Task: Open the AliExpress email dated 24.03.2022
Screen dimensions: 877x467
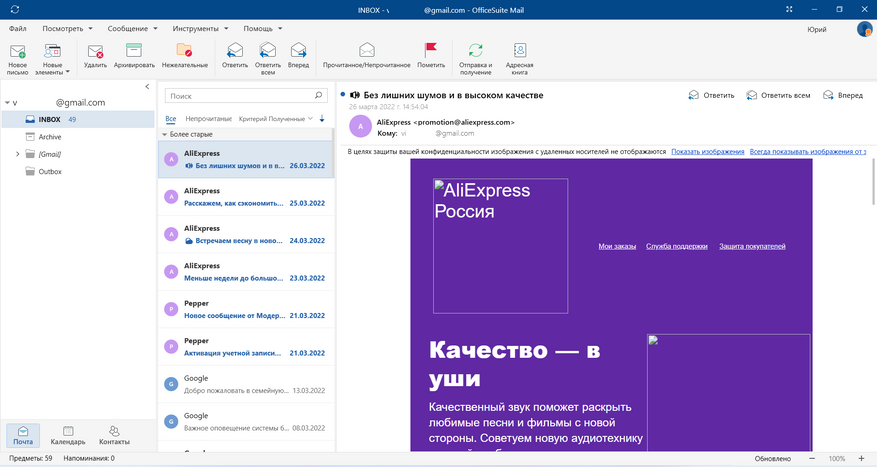Action: point(246,234)
